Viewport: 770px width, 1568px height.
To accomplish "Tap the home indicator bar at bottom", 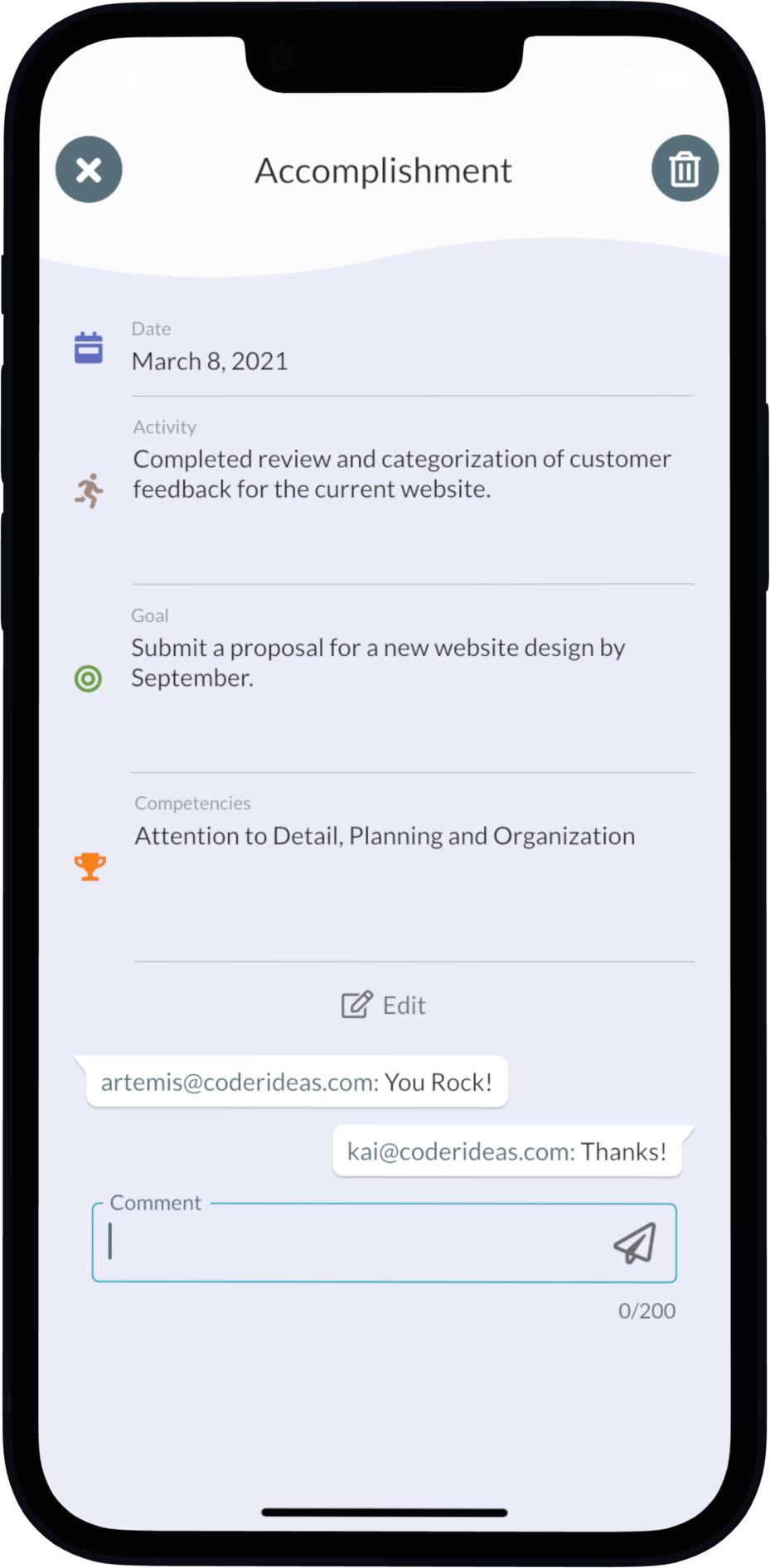I will point(385,1513).
